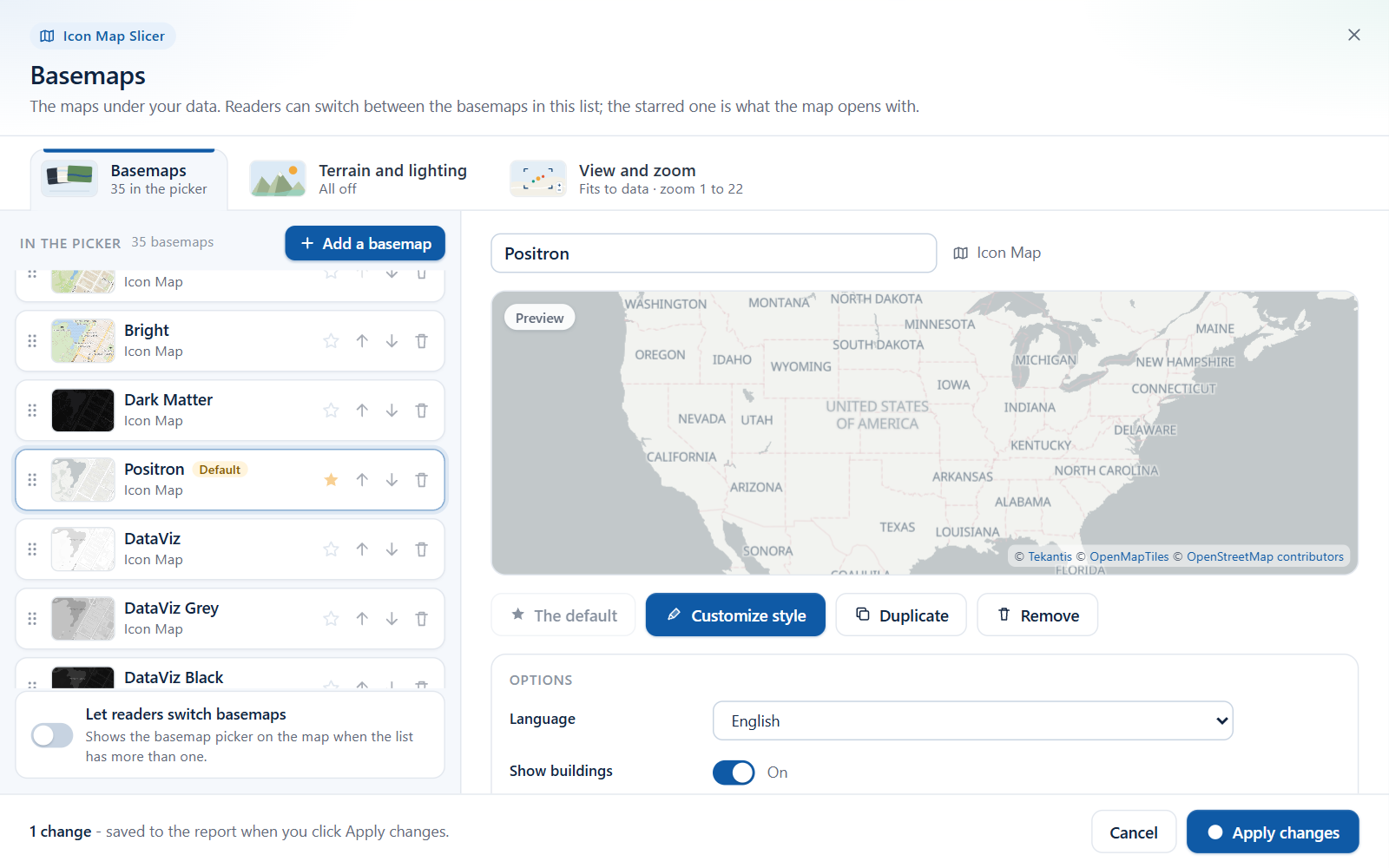
Task: Turn off Show buildings switch
Action: click(x=734, y=772)
